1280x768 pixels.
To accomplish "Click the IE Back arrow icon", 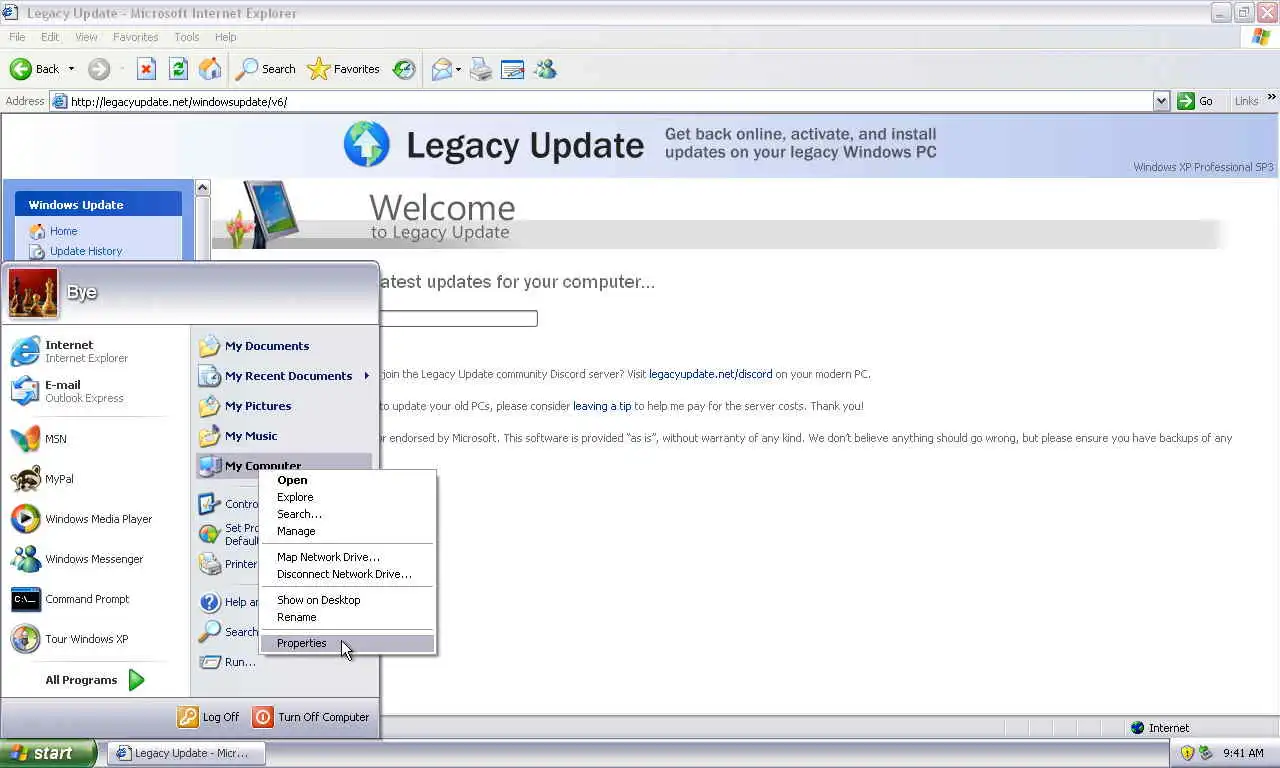I will tap(20, 69).
